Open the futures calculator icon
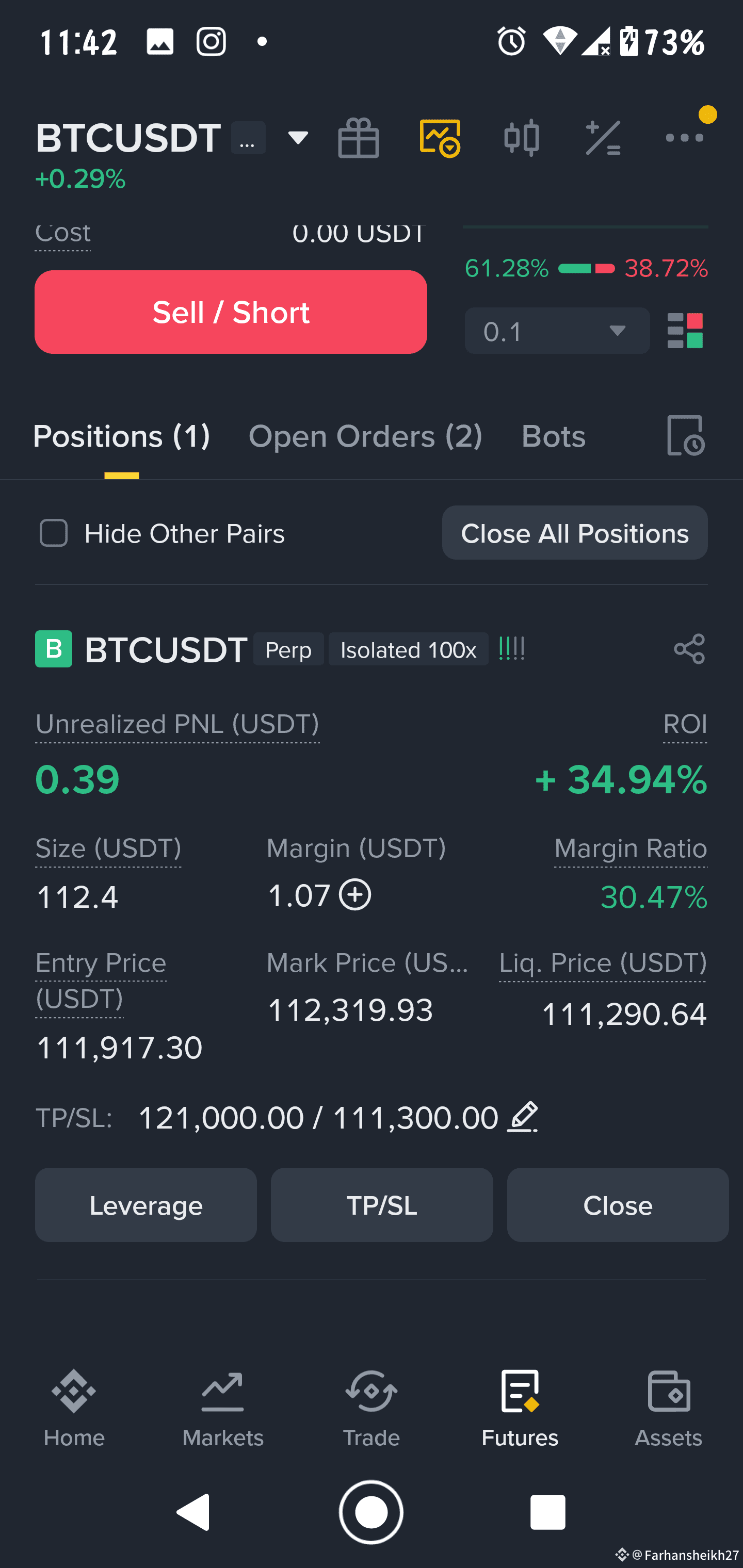The height and width of the screenshot is (1568, 743). click(603, 138)
